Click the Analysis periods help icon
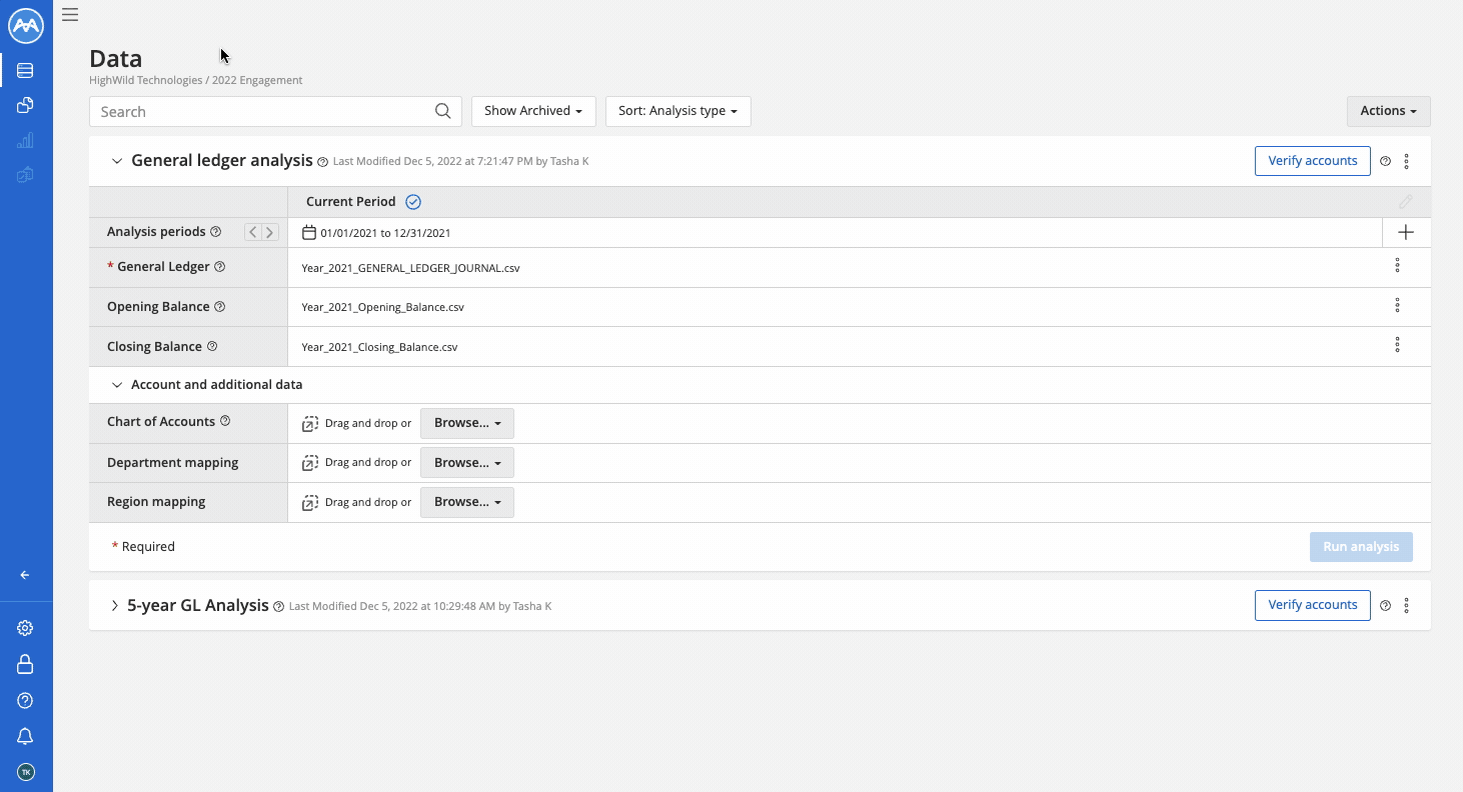This screenshot has width=1463, height=792. click(216, 232)
